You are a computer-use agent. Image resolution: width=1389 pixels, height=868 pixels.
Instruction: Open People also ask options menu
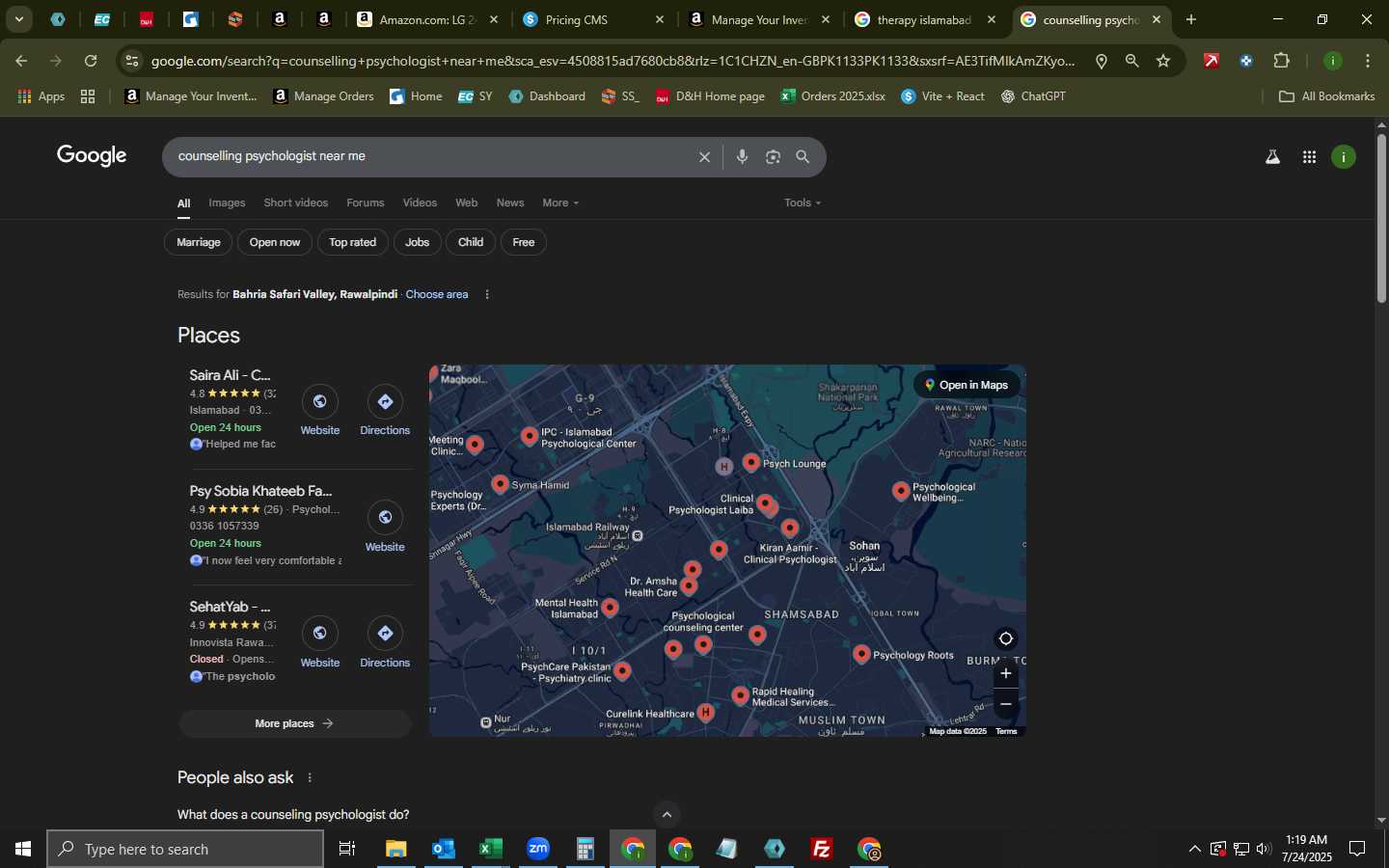pos(310,777)
